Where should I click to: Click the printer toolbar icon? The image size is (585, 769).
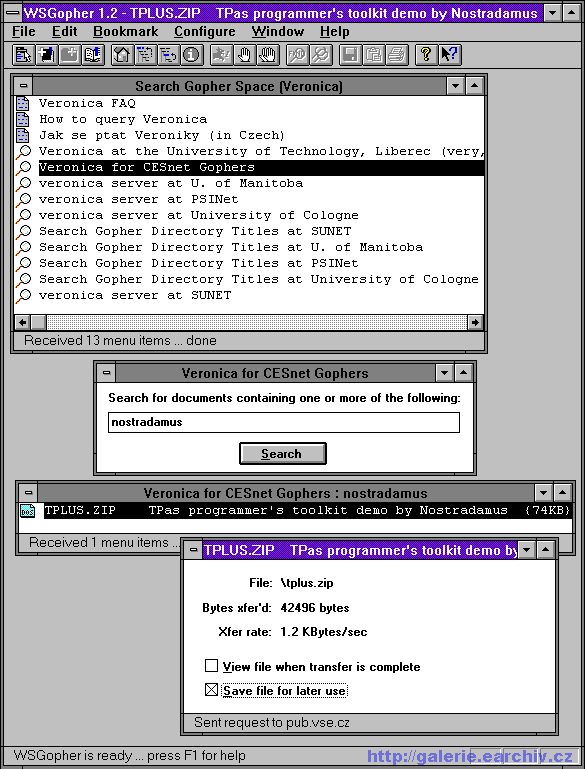[x=397, y=55]
